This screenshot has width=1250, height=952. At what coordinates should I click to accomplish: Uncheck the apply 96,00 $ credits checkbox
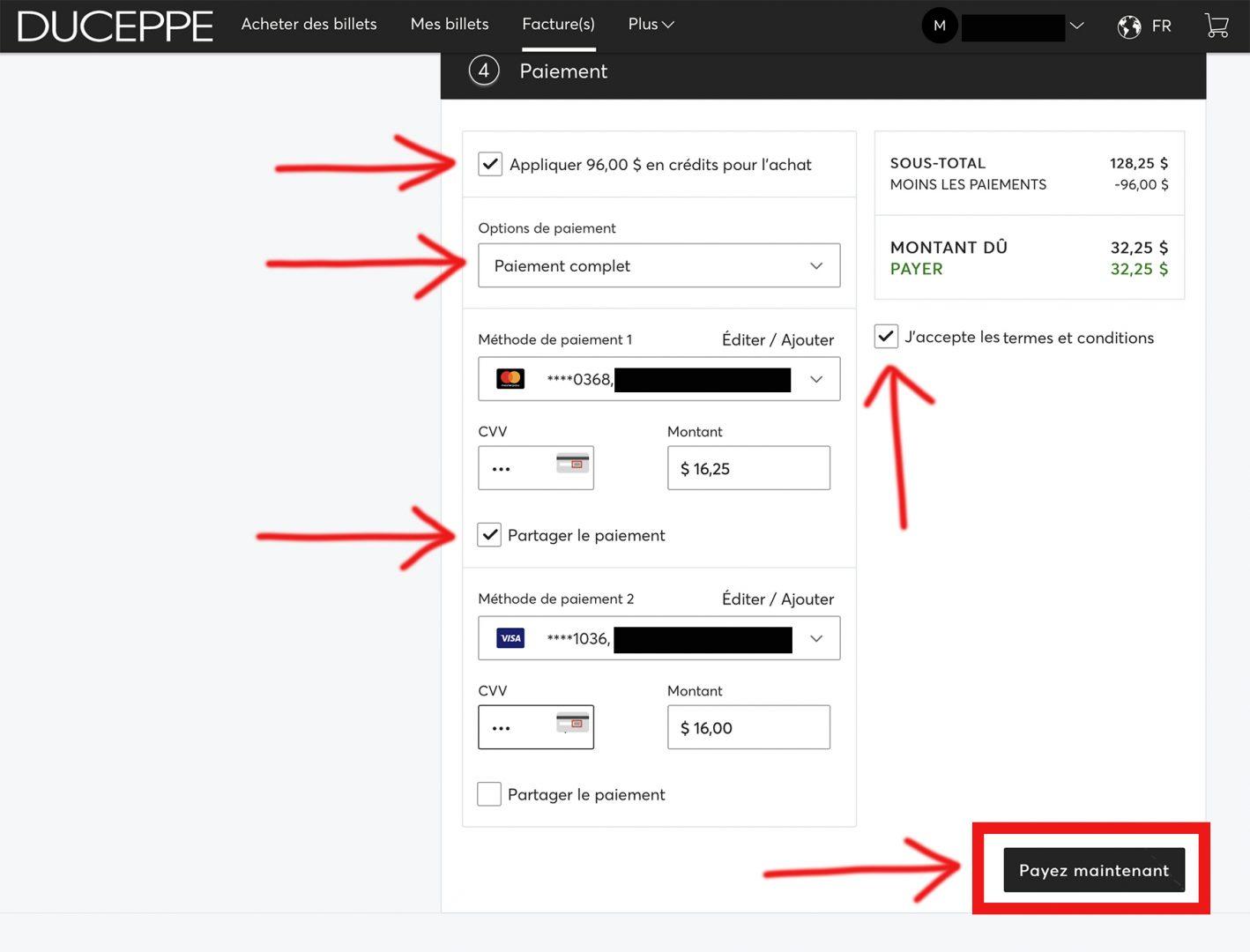pyautogui.click(x=490, y=164)
